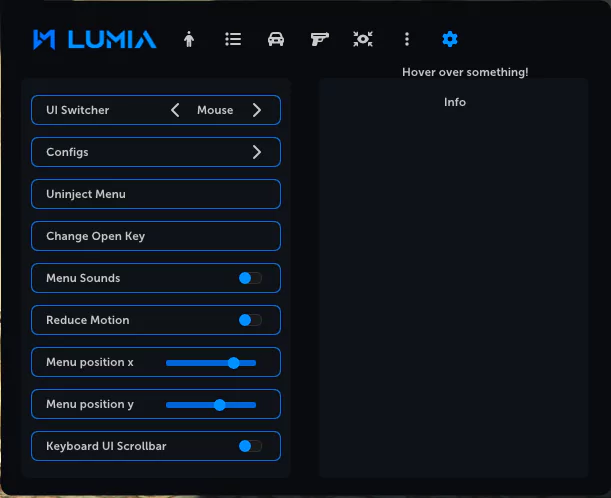
Task: Open the vehicle tab car icon
Action: tap(276, 39)
